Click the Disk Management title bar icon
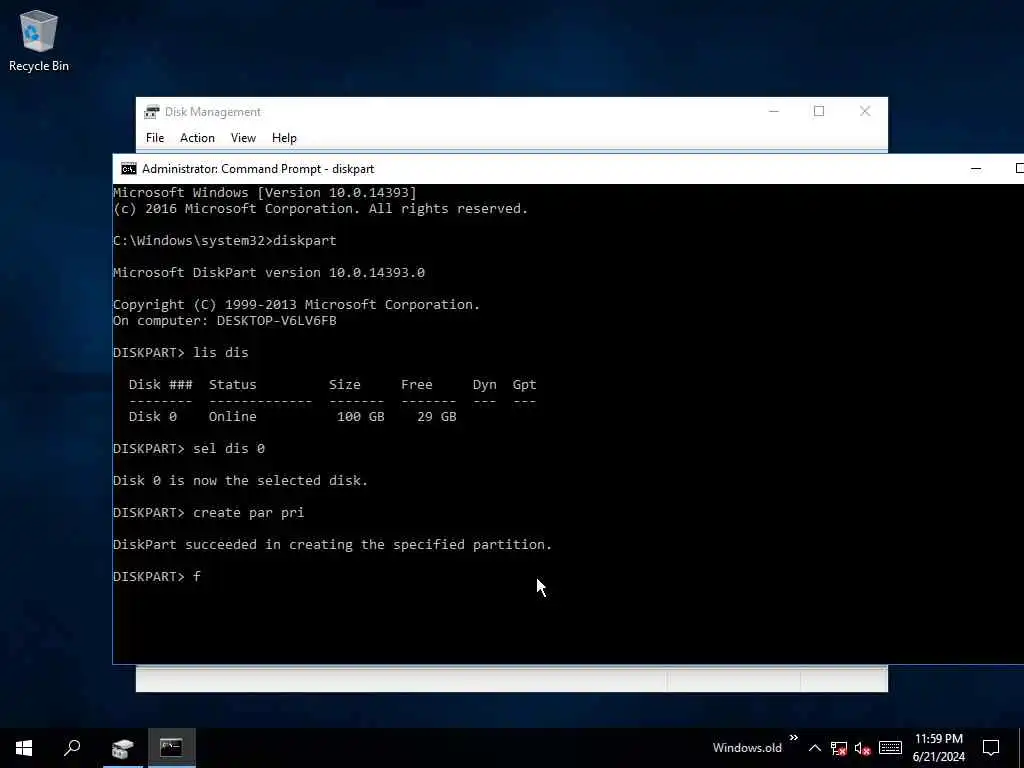The image size is (1024, 768). tap(152, 112)
